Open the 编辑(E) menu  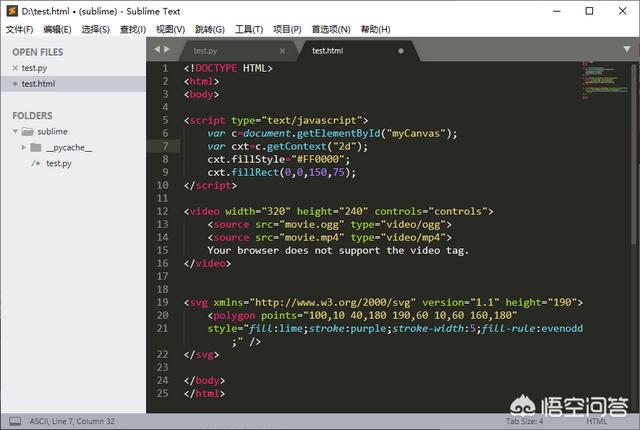coord(57,29)
